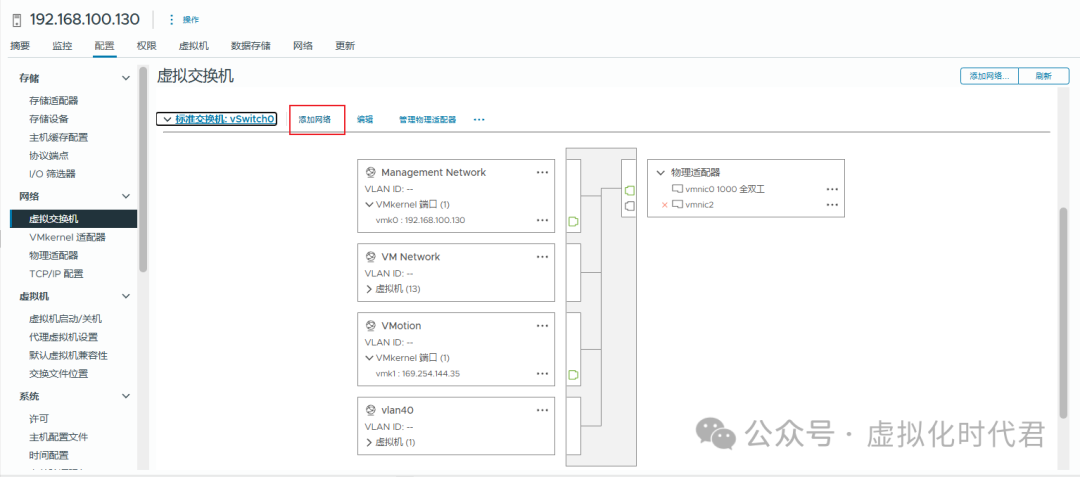Image resolution: width=1080 pixels, height=477 pixels.
Task: Select the 配置 tab
Action: (105, 46)
